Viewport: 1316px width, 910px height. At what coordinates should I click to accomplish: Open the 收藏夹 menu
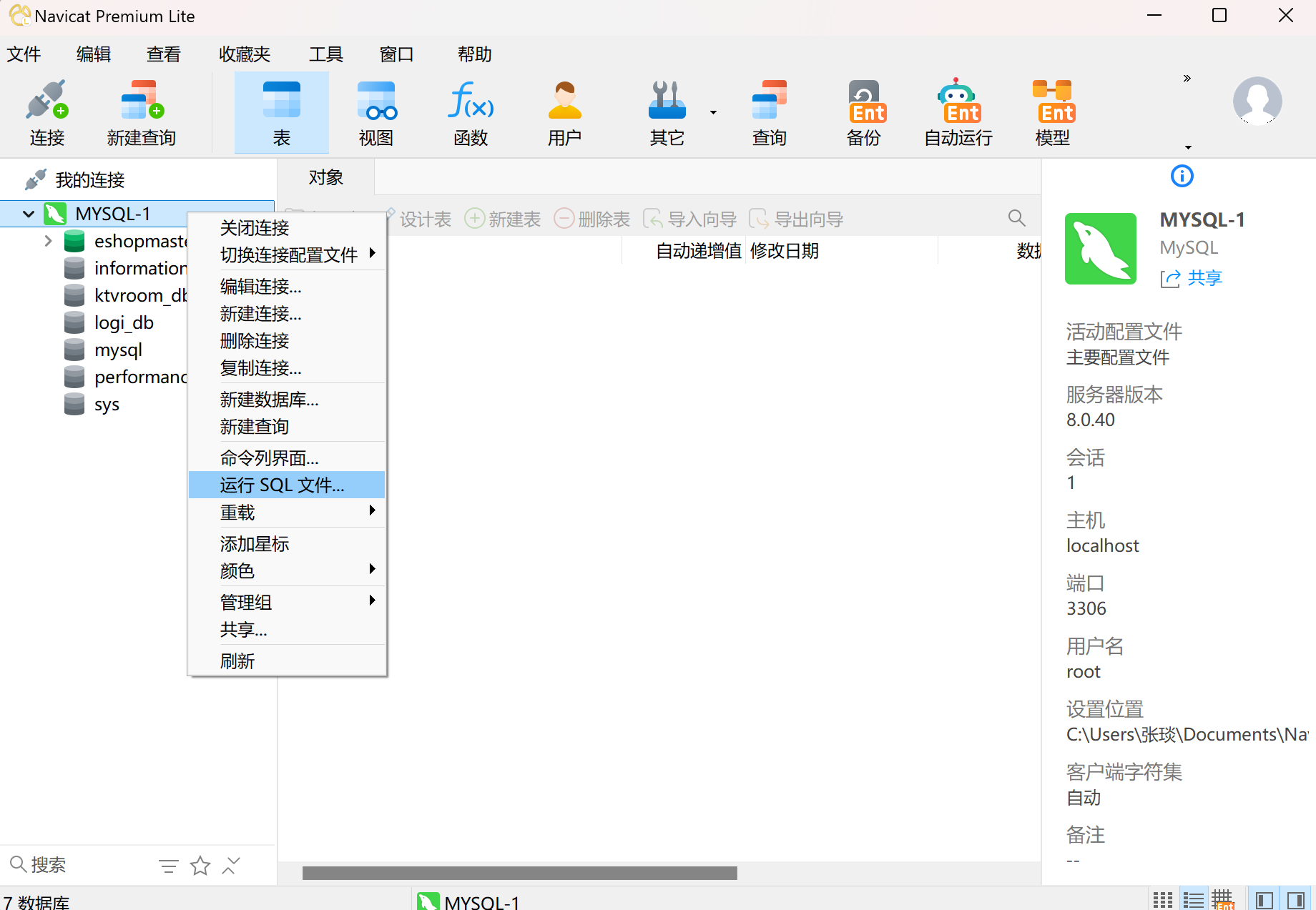coord(245,54)
